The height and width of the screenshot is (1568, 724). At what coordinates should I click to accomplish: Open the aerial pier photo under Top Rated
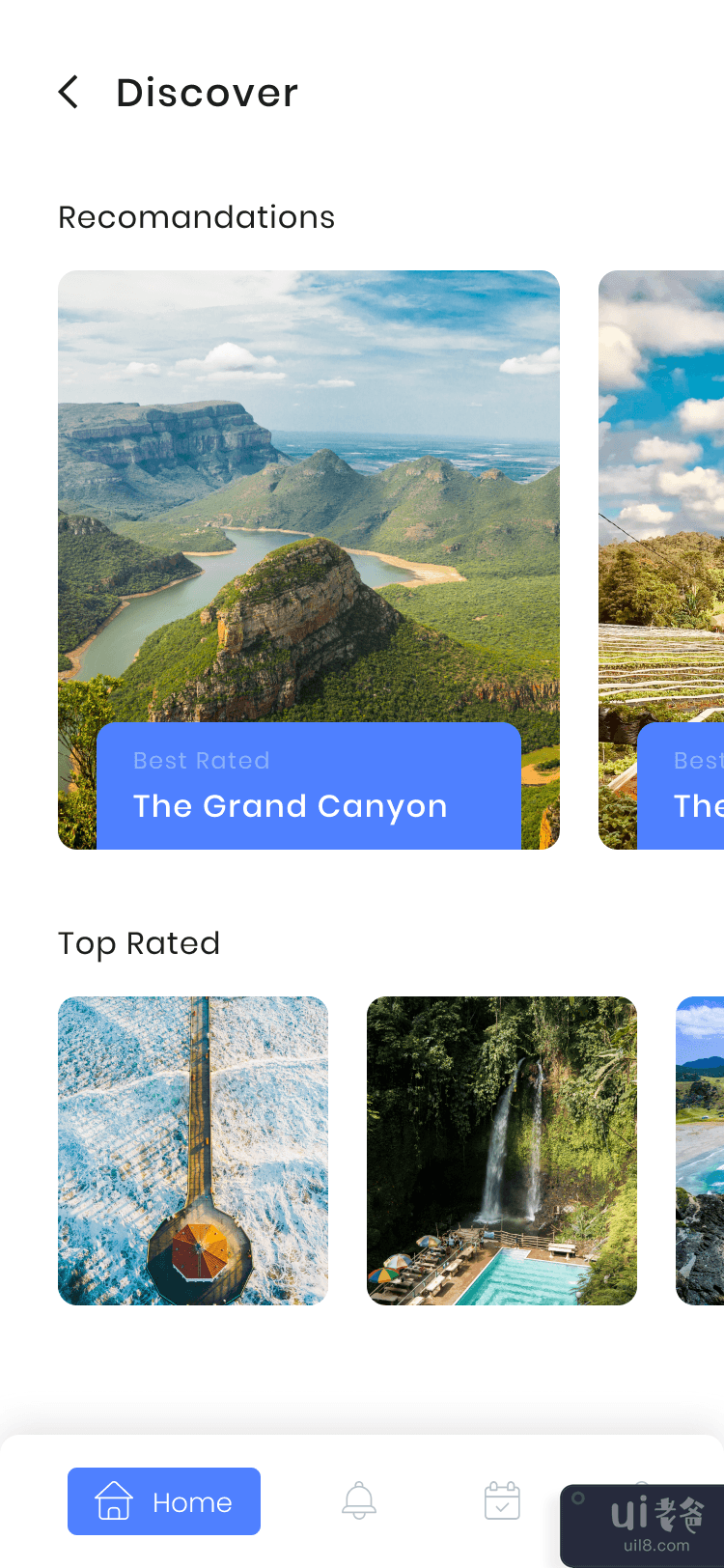pyautogui.click(x=193, y=1151)
